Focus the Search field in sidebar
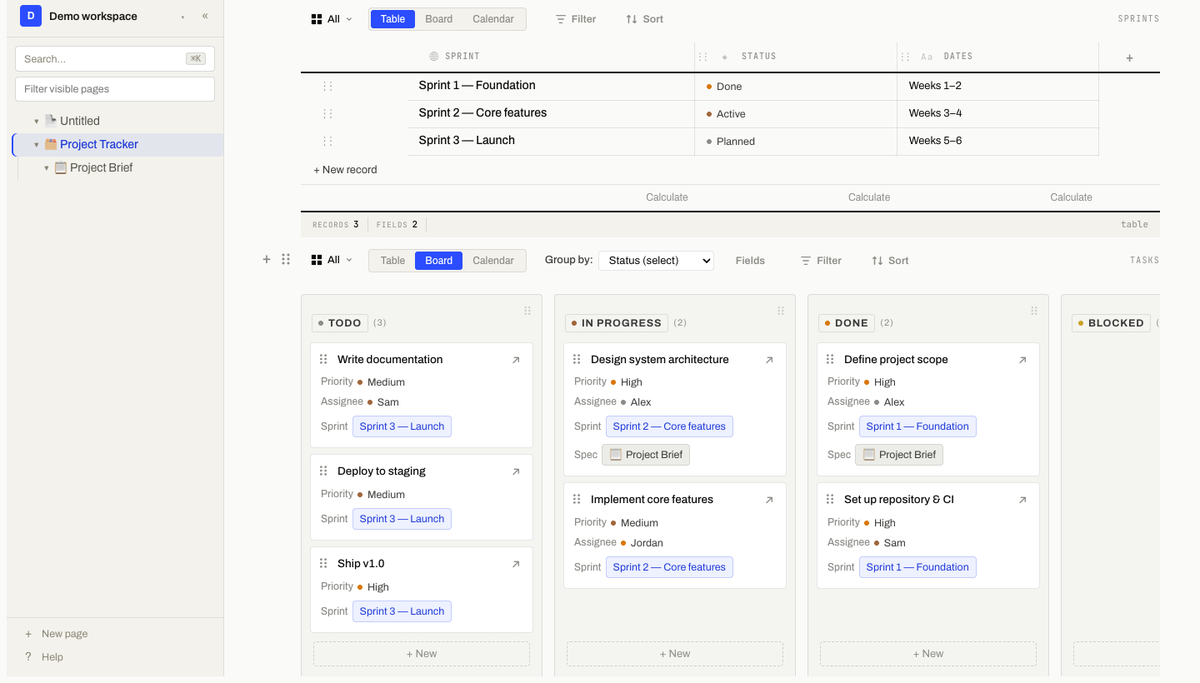The height and width of the screenshot is (683, 1200). tap(115, 59)
